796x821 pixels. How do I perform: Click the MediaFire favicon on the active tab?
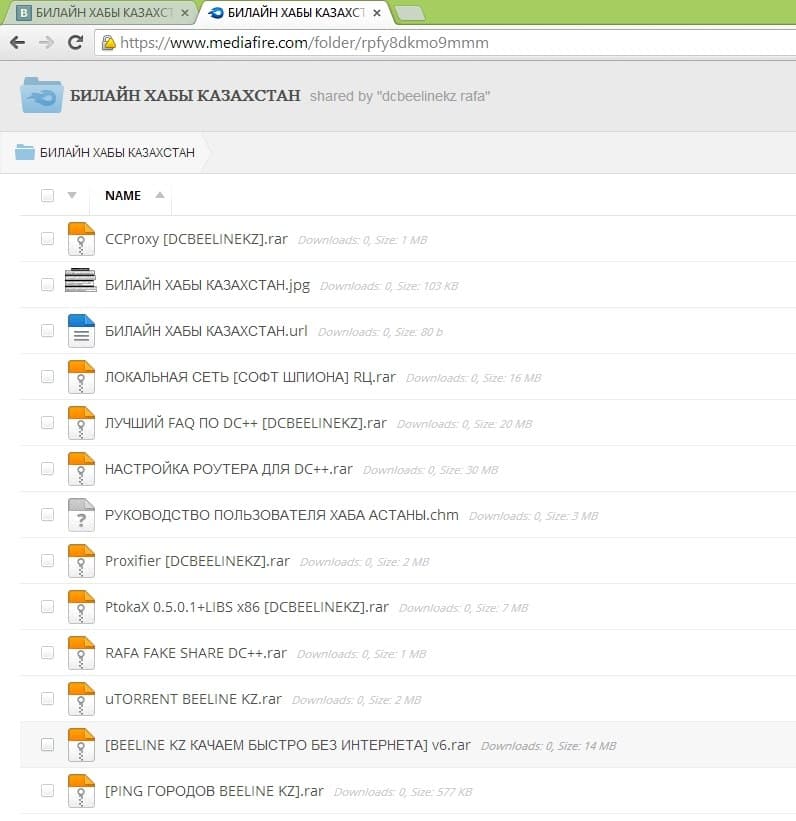[216, 13]
